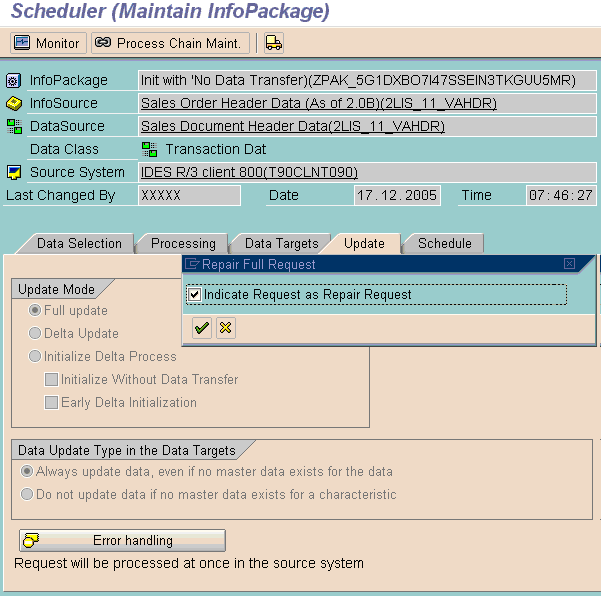Click Data Update Type in the Data Targets header
The height and width of the screenshot is (596, 601).
pos(126,450)
